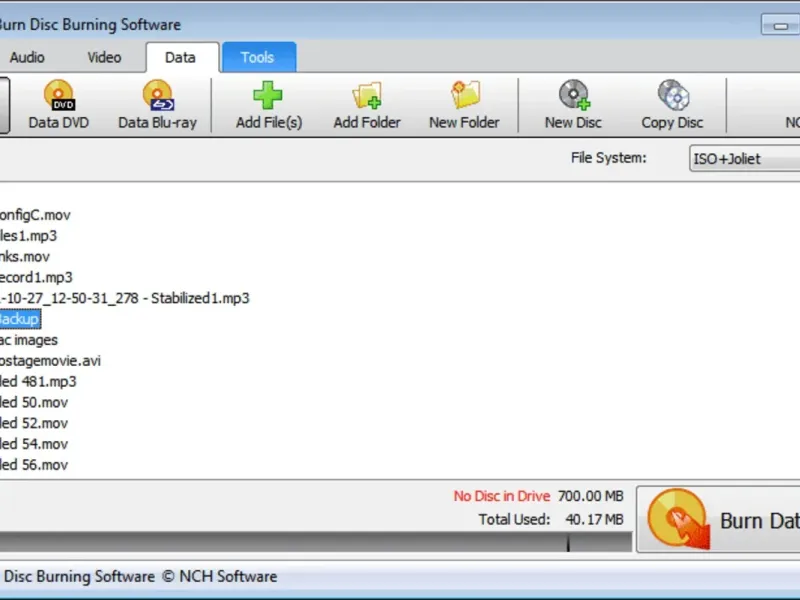800x600 pixels.
Task: Switch to the Video tab
Action: click(x=104, y=57)
